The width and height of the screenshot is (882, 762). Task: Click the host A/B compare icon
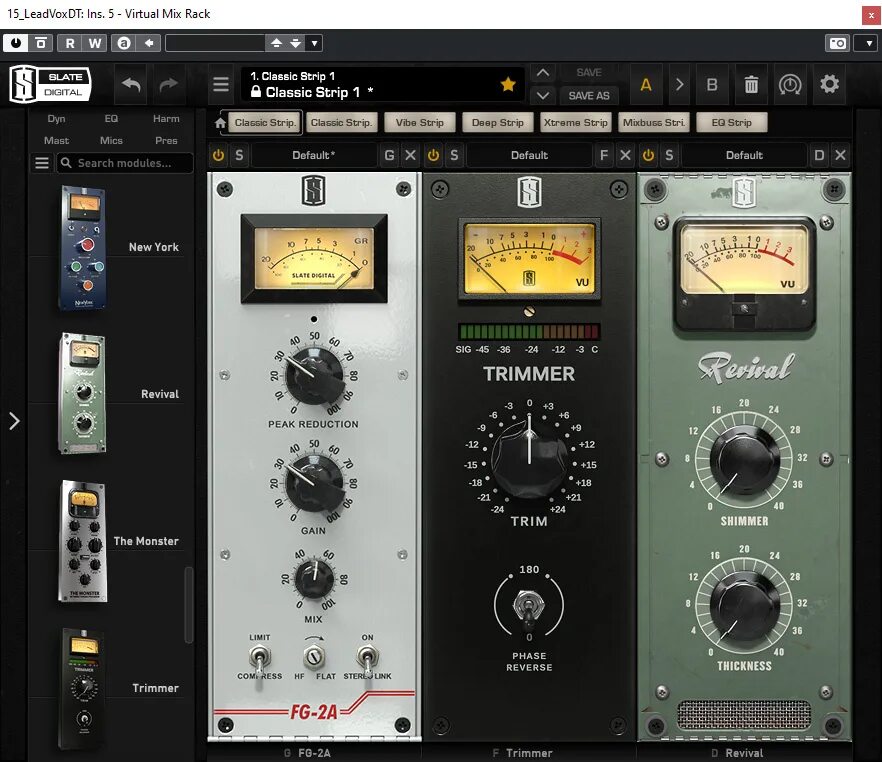pyautogui.click(x=124, y=43)
